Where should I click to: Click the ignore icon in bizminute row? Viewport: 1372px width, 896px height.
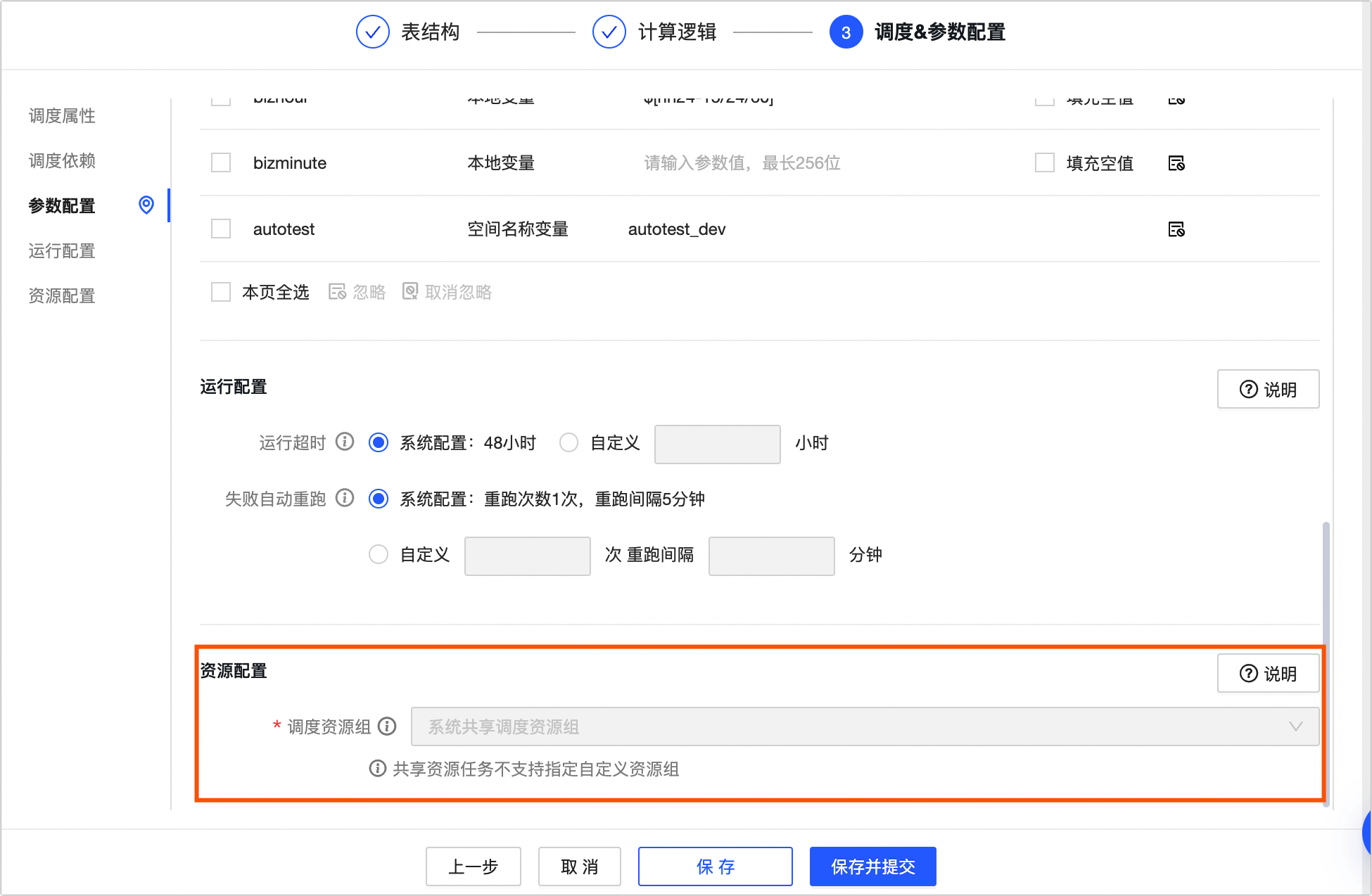pyautogui.click(x=1176, y=163)
